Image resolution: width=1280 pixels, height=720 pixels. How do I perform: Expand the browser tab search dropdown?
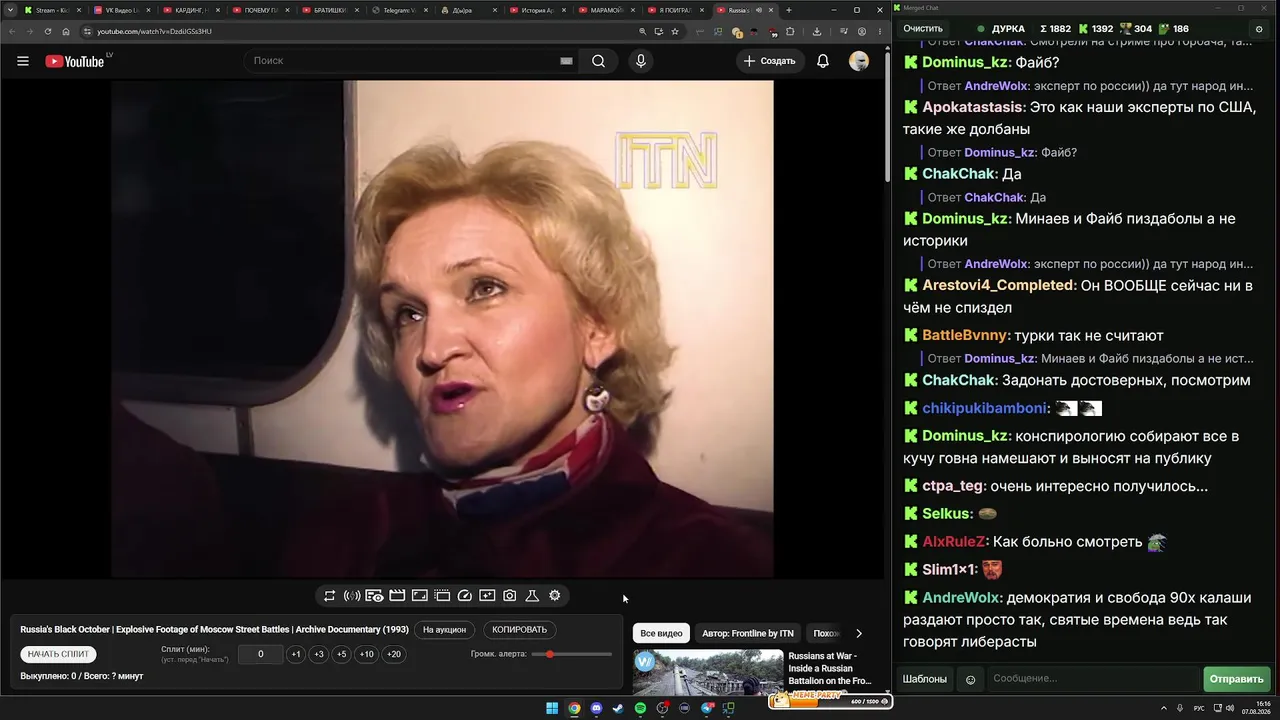pos(10,10)
